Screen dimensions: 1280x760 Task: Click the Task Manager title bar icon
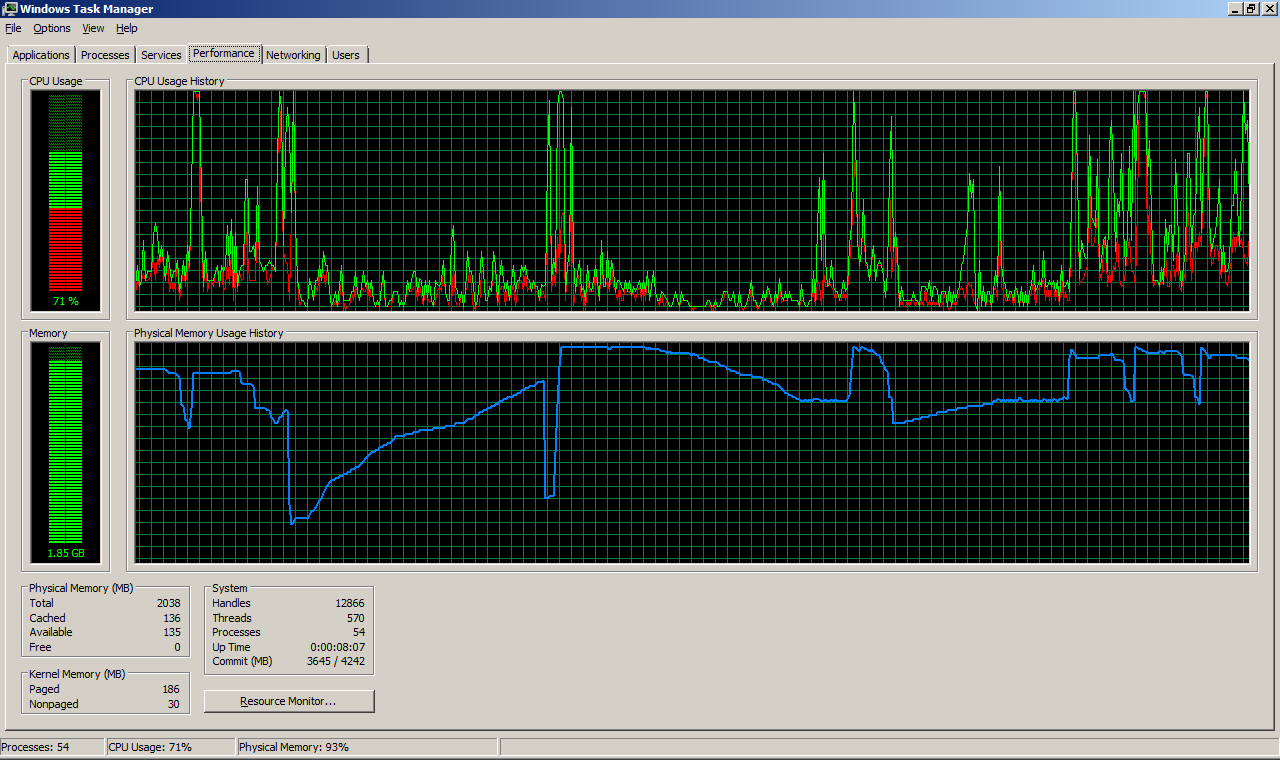[x=10, y=9]
